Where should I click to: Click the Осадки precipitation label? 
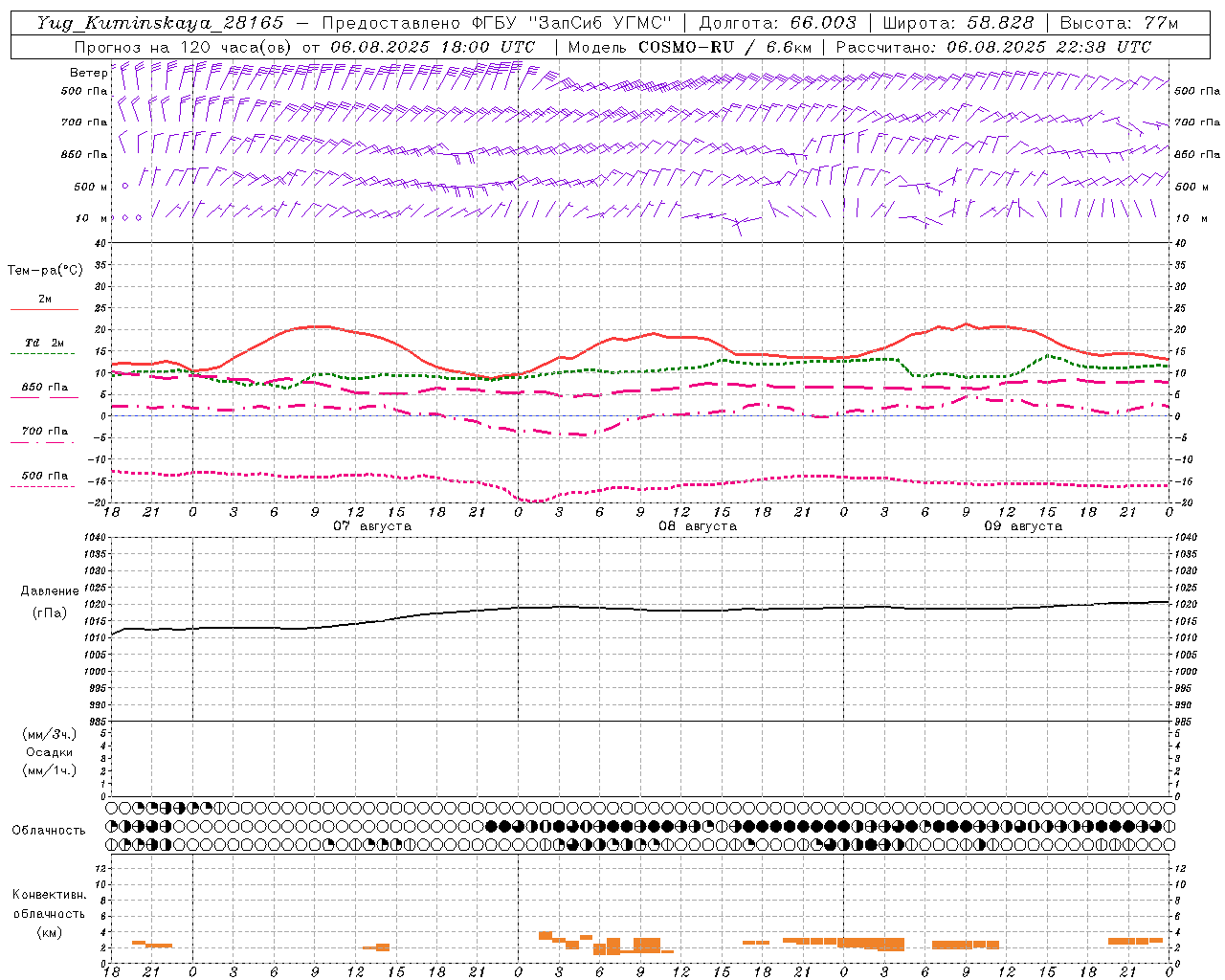pos(50,752)
